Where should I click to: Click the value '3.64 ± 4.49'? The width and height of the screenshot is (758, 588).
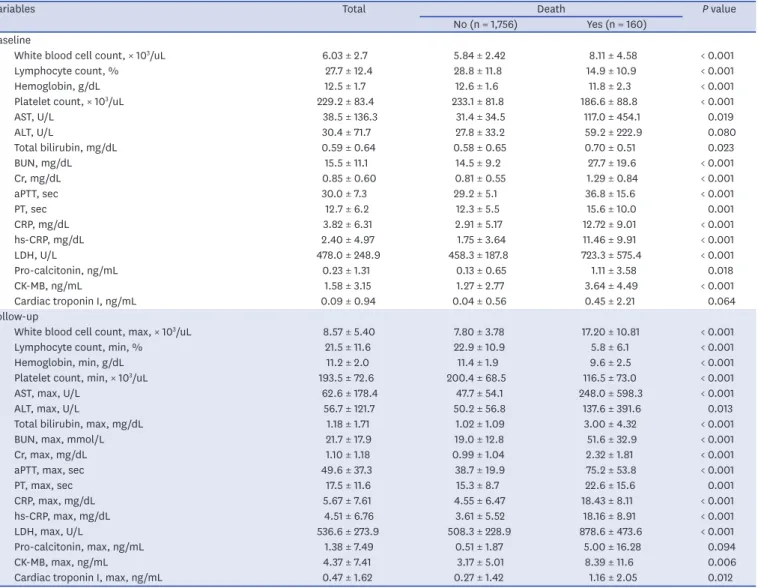pos(611,286)
